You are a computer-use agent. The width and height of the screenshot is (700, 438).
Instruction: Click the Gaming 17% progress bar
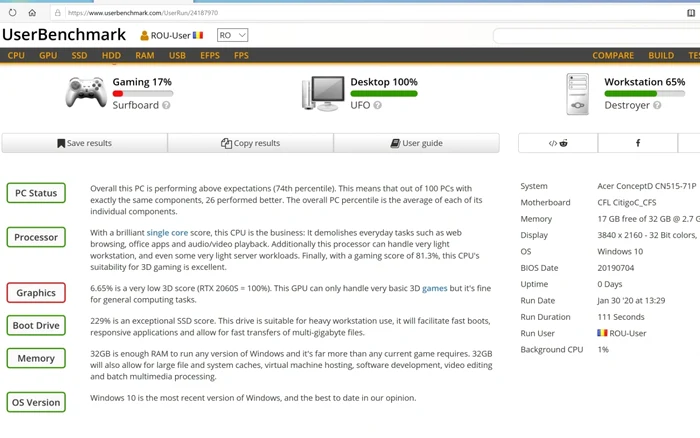[143, 94]
